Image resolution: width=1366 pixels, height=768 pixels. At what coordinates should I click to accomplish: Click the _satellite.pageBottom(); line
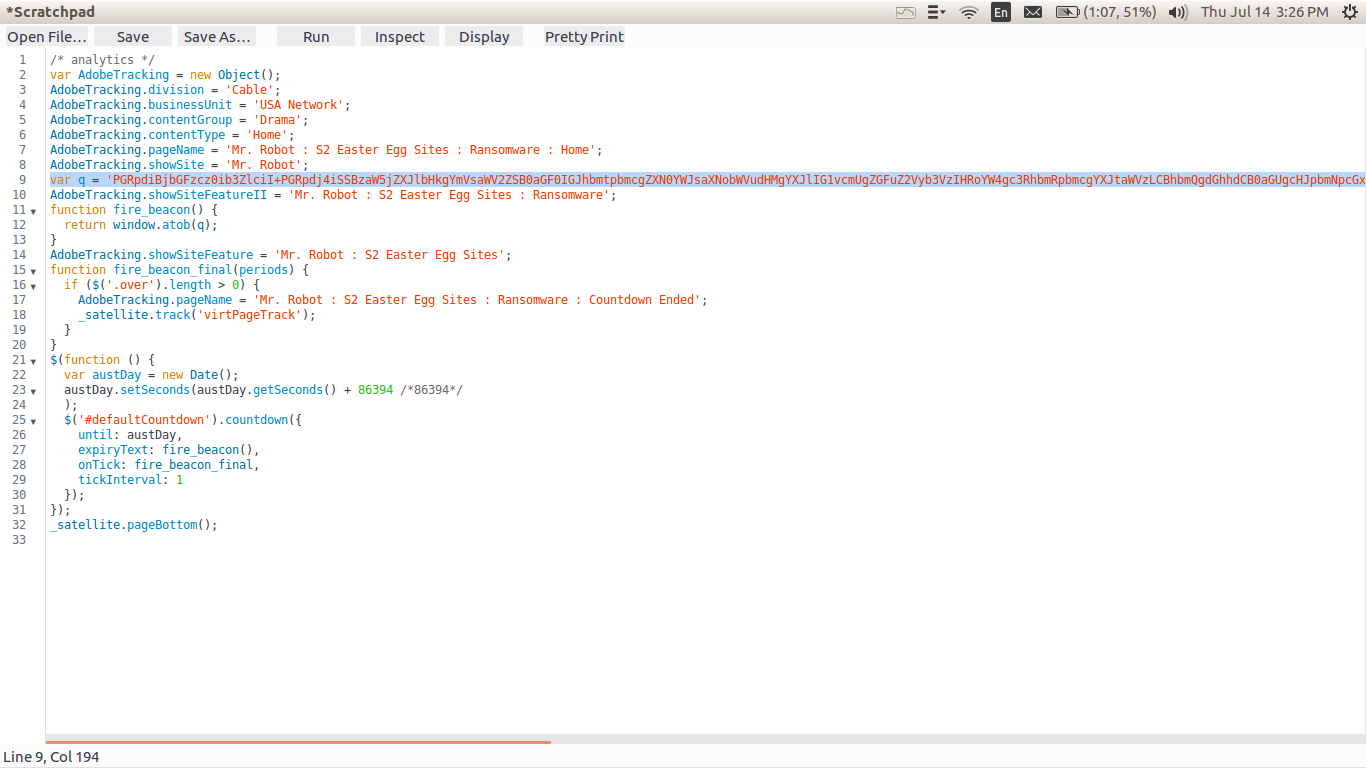tap(134, 525)
